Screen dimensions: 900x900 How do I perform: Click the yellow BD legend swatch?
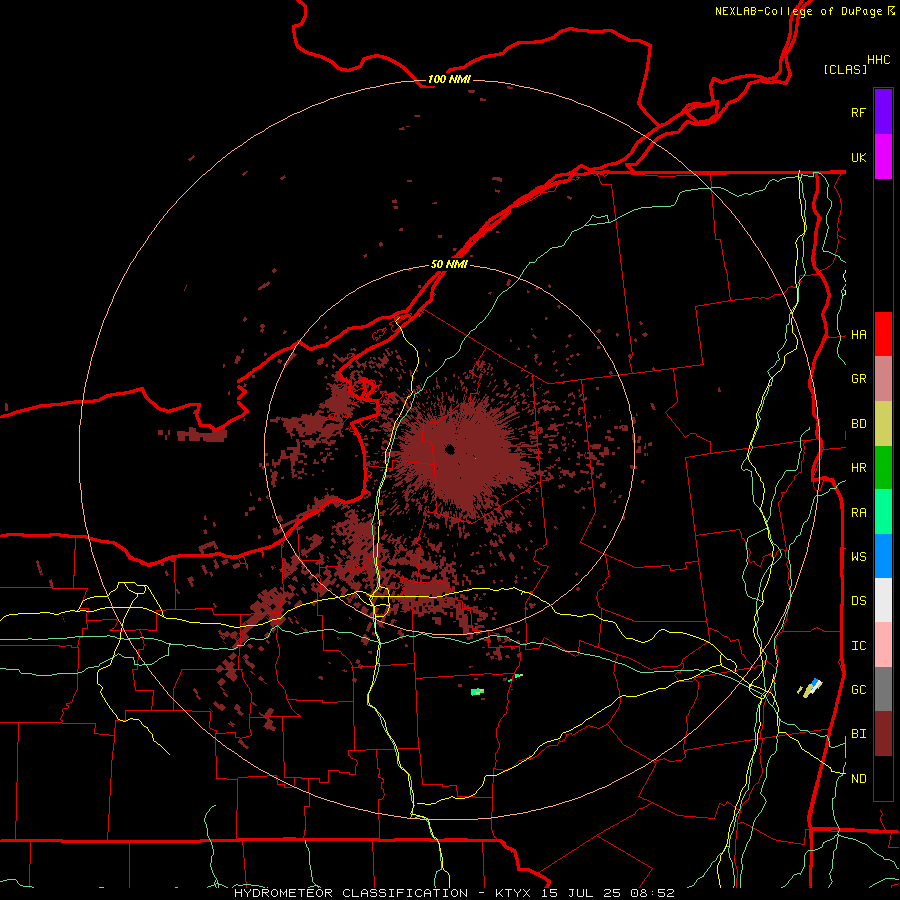click(x=883, y=424)
